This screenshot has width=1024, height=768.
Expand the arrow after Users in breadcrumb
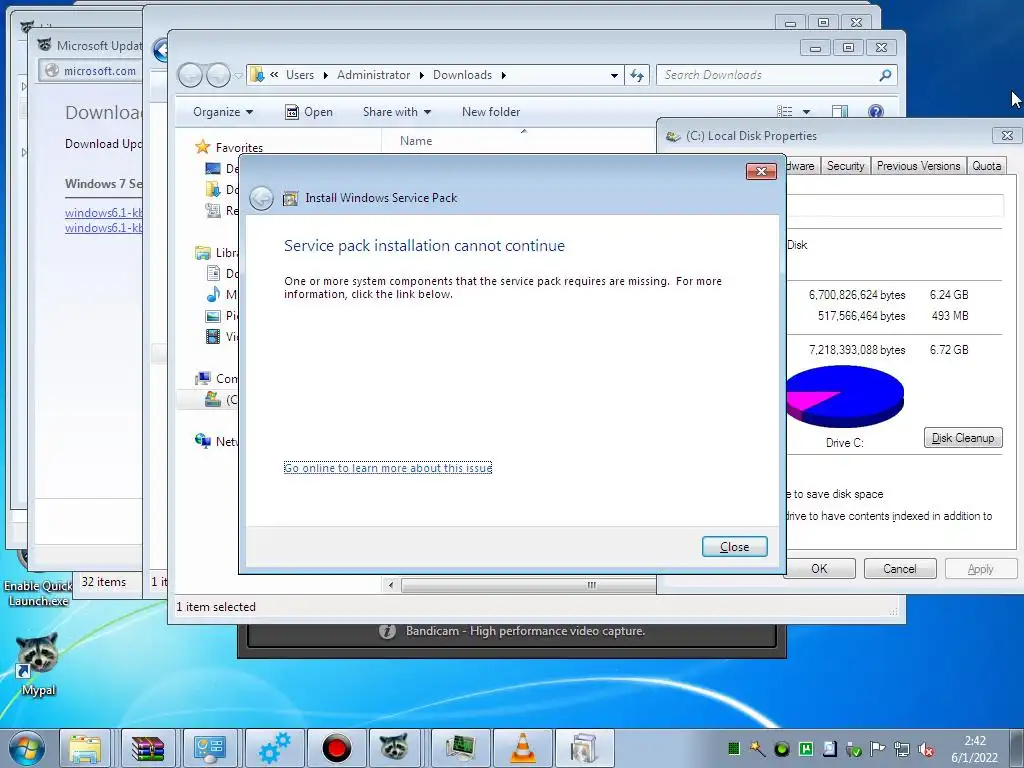(x=325, y=75)
